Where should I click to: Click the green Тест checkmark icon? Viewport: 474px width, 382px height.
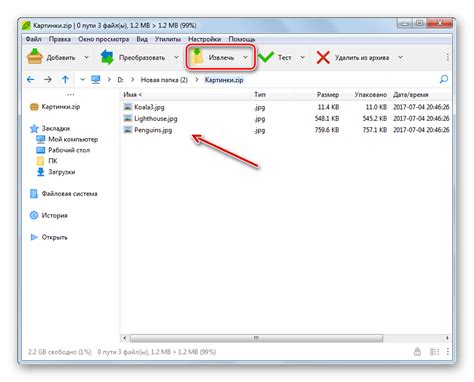click(266, 57)
